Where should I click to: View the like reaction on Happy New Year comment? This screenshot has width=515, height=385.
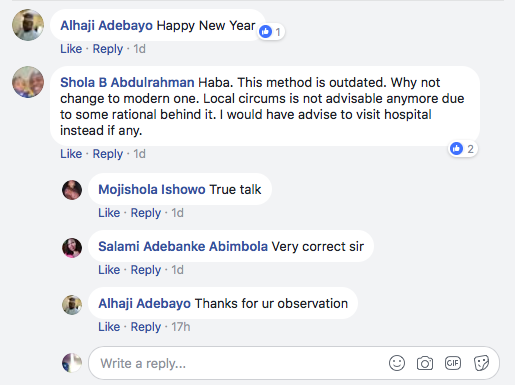271,32
